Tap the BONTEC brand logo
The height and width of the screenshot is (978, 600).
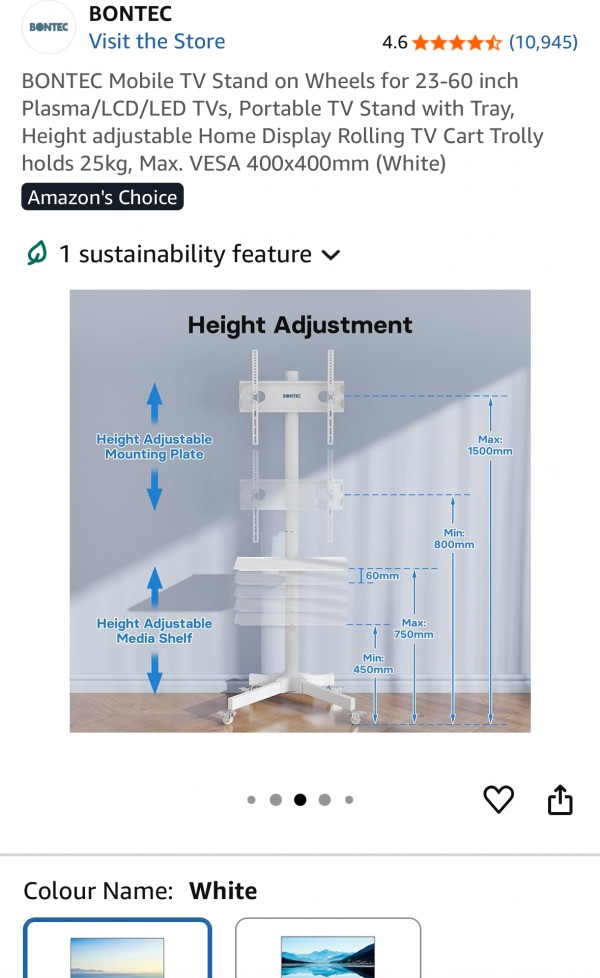[49, 27]
